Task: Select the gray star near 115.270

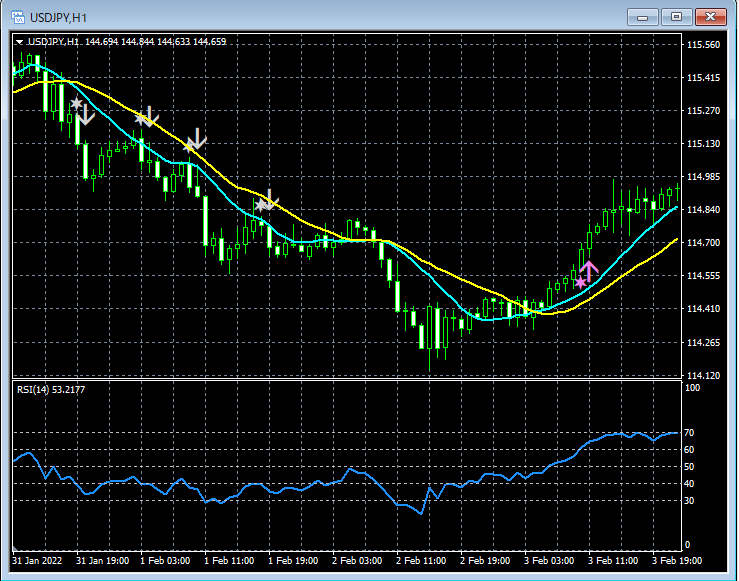Action: click(76, 103)
